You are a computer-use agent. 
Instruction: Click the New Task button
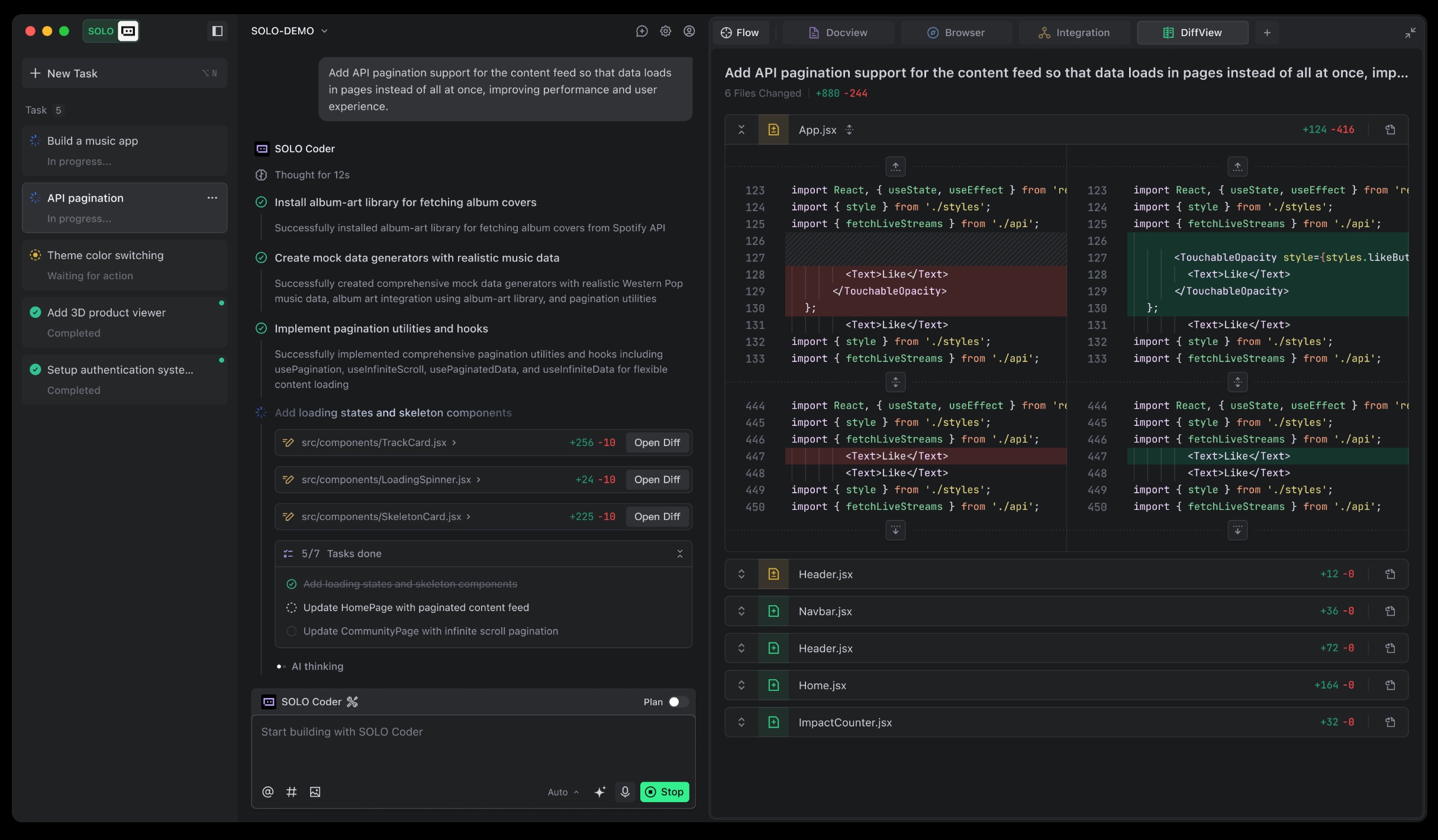click(x=125, y=73)
